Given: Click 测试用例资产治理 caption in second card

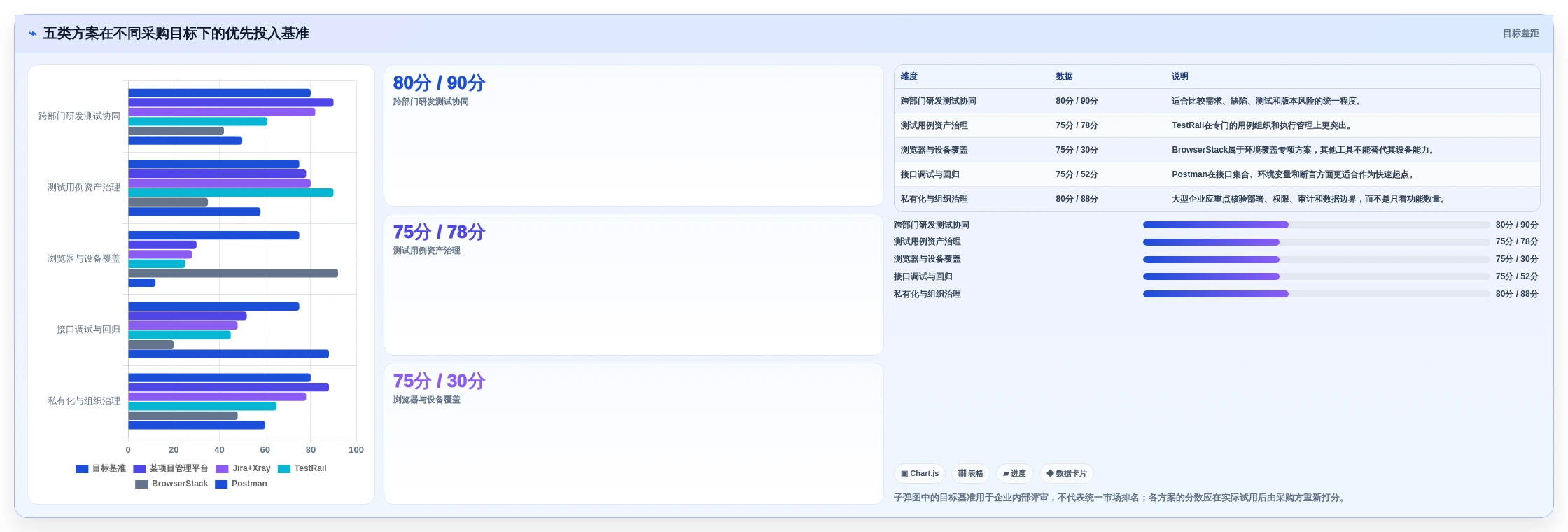Looking at the screenshot, I should (x=426, y=251).
